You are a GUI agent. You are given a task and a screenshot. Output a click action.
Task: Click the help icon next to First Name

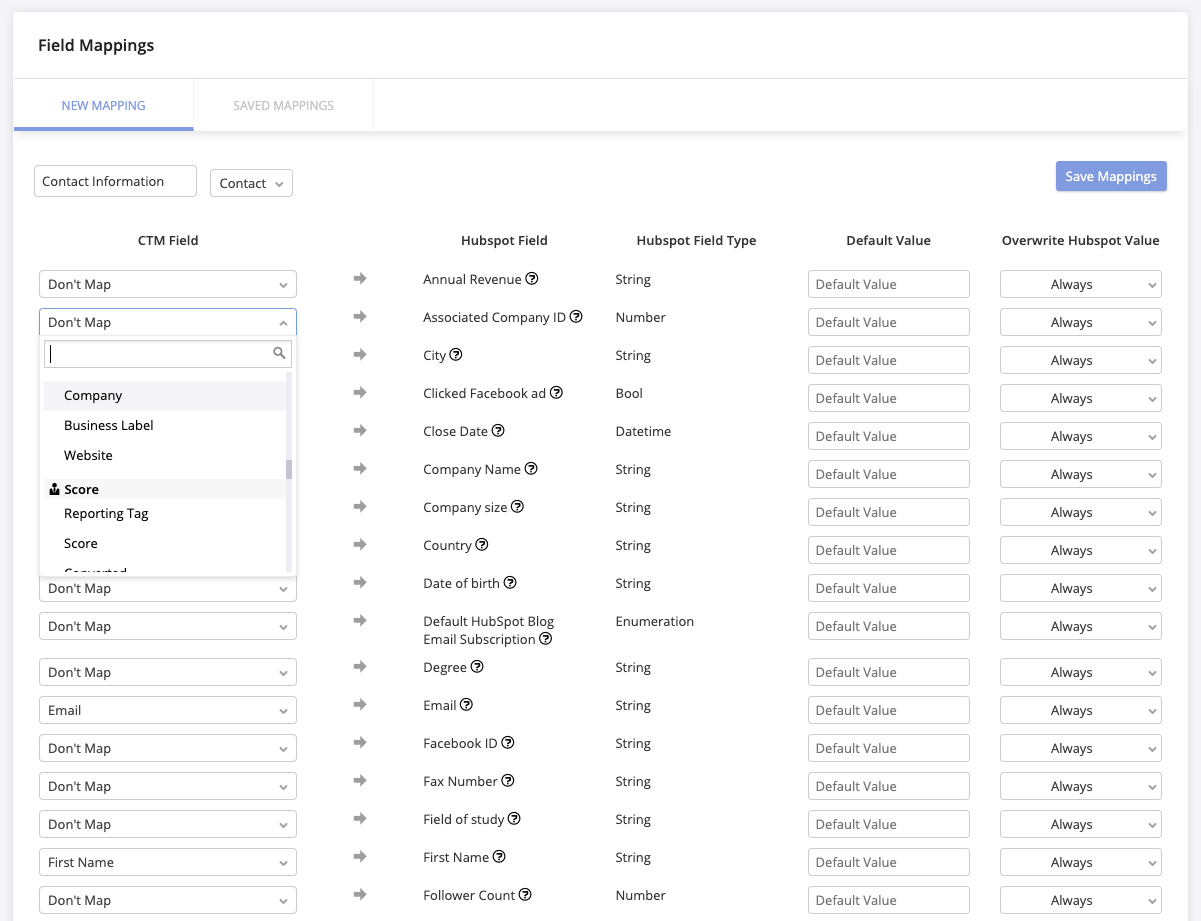coord(502,856)
